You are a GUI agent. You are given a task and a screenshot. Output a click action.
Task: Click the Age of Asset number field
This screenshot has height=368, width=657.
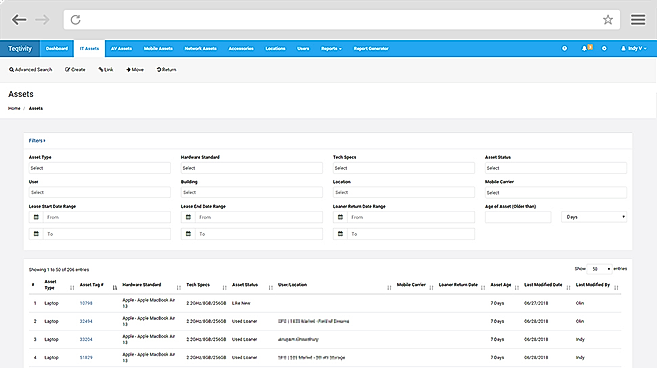(x=518, y=217)
